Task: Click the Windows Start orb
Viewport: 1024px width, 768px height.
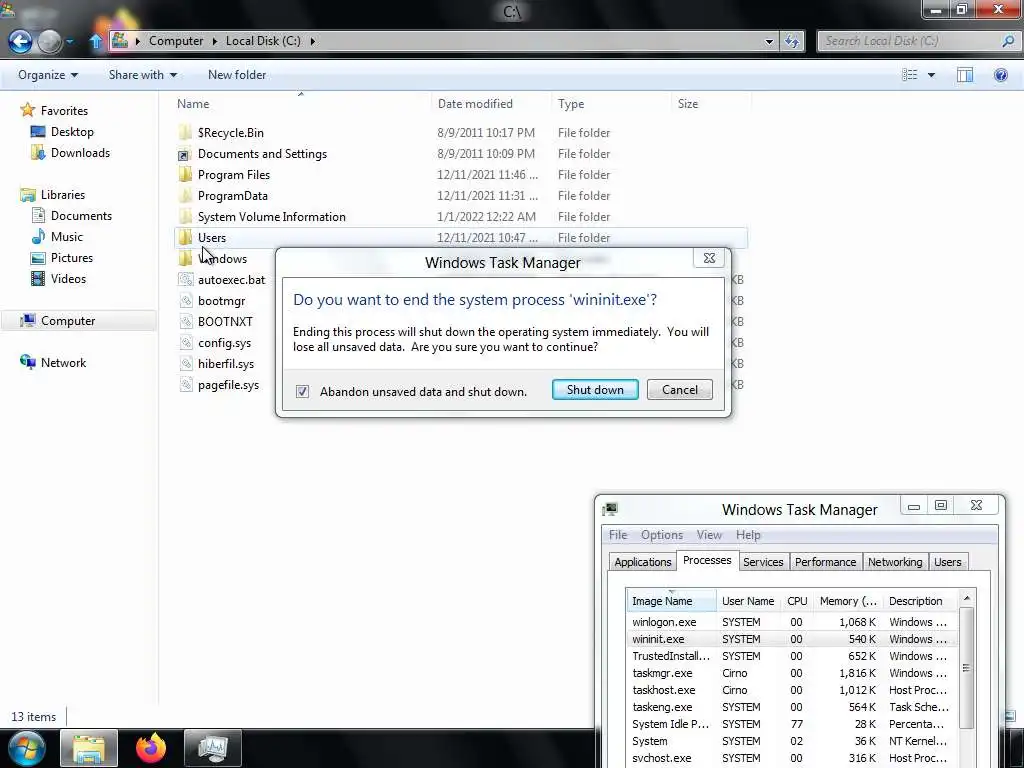Action: pyautogui.click(x=26, y=748)
